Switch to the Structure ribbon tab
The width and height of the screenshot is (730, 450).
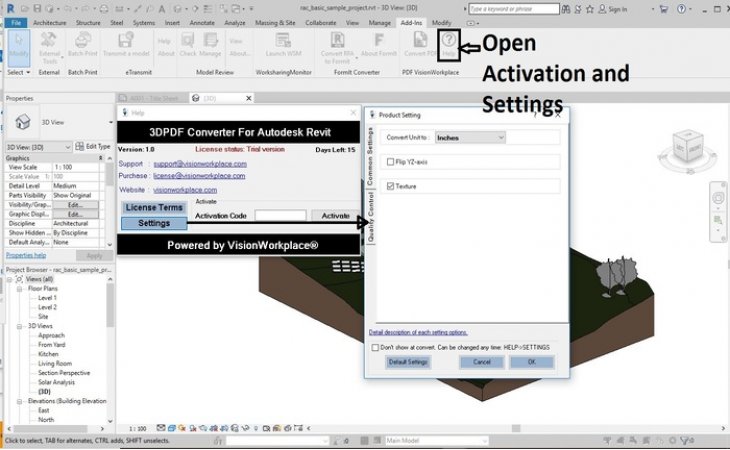[88, 23]
